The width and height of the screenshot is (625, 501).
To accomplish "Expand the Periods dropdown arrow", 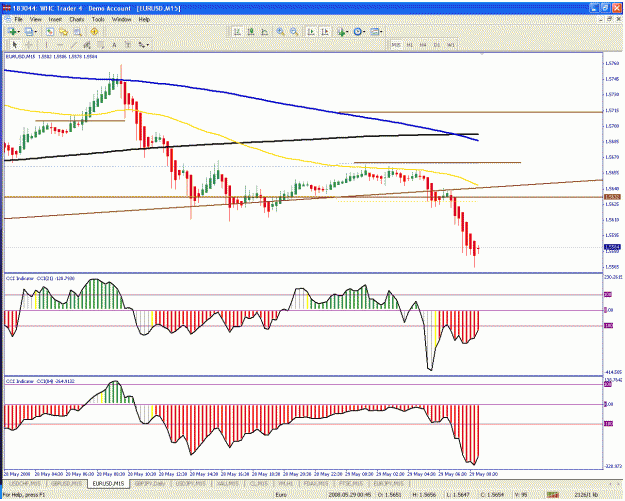I will [364, 32].
